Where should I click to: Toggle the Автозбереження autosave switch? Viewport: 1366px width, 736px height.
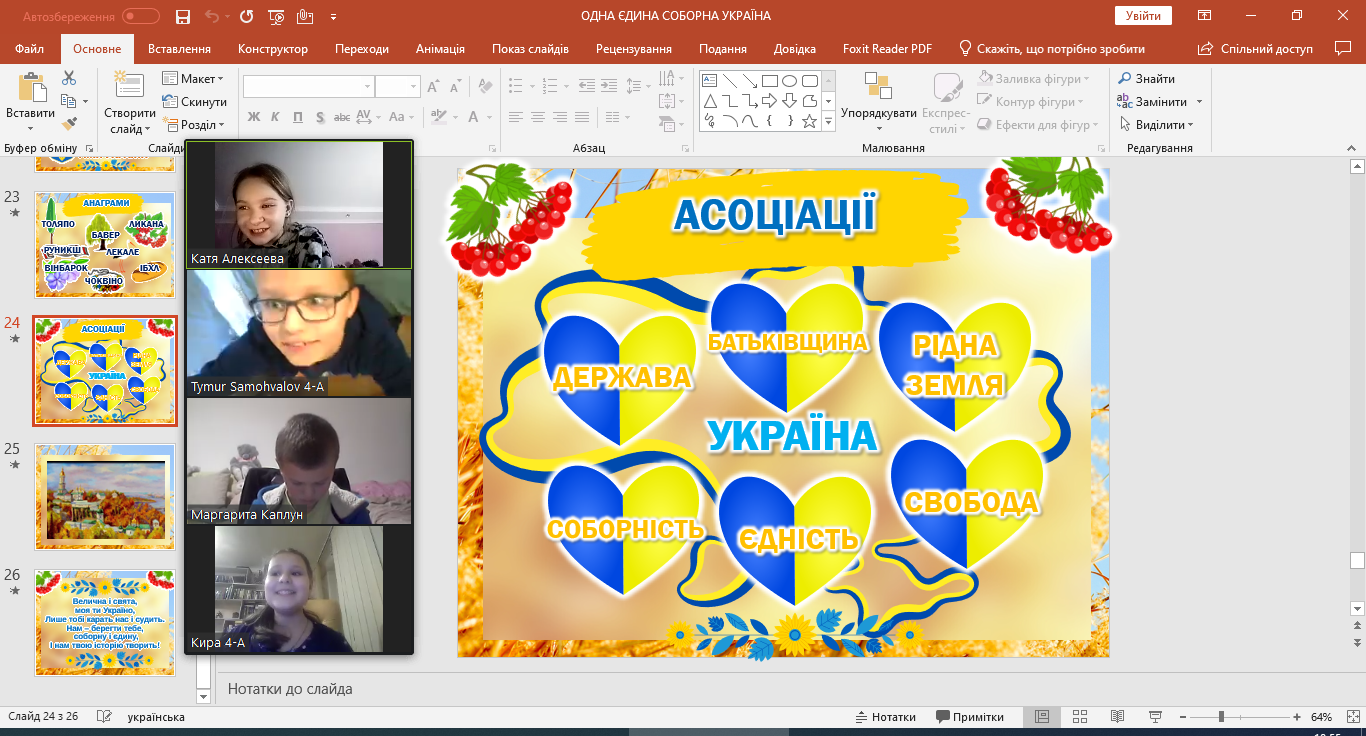[x=141, y=16]
